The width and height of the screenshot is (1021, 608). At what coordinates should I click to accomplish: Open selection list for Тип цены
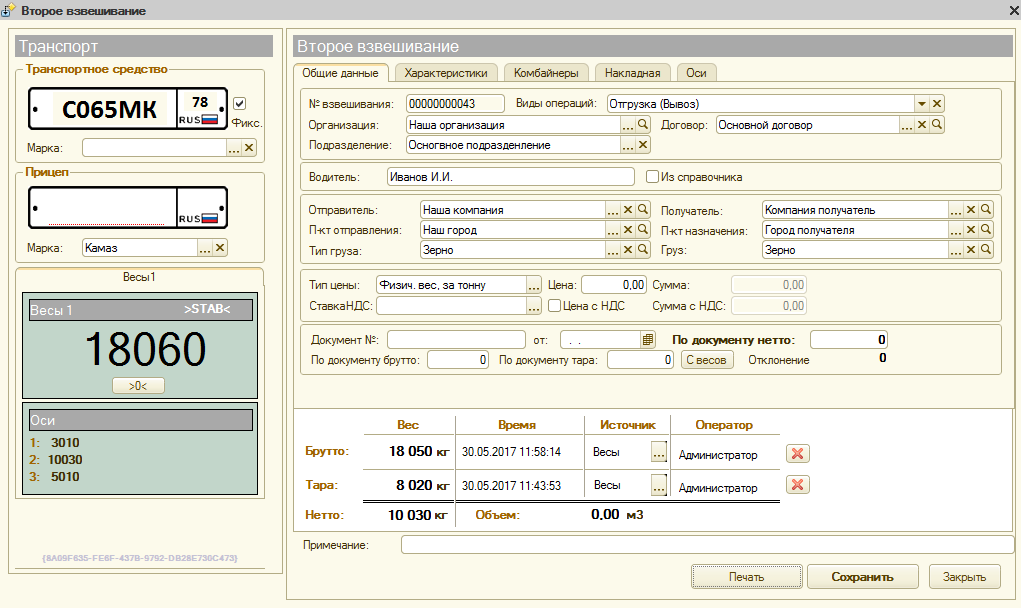[x=534, y=285]
